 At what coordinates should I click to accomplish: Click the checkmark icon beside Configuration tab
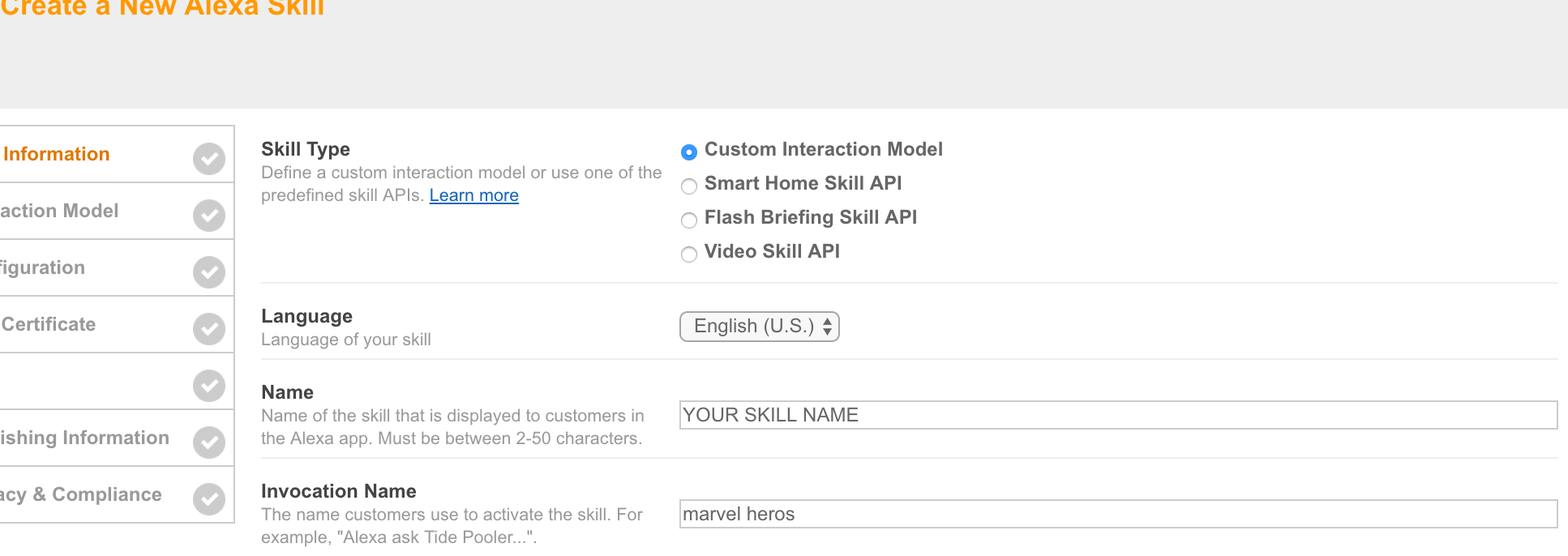pyautogui.click(x=209, y=272)
